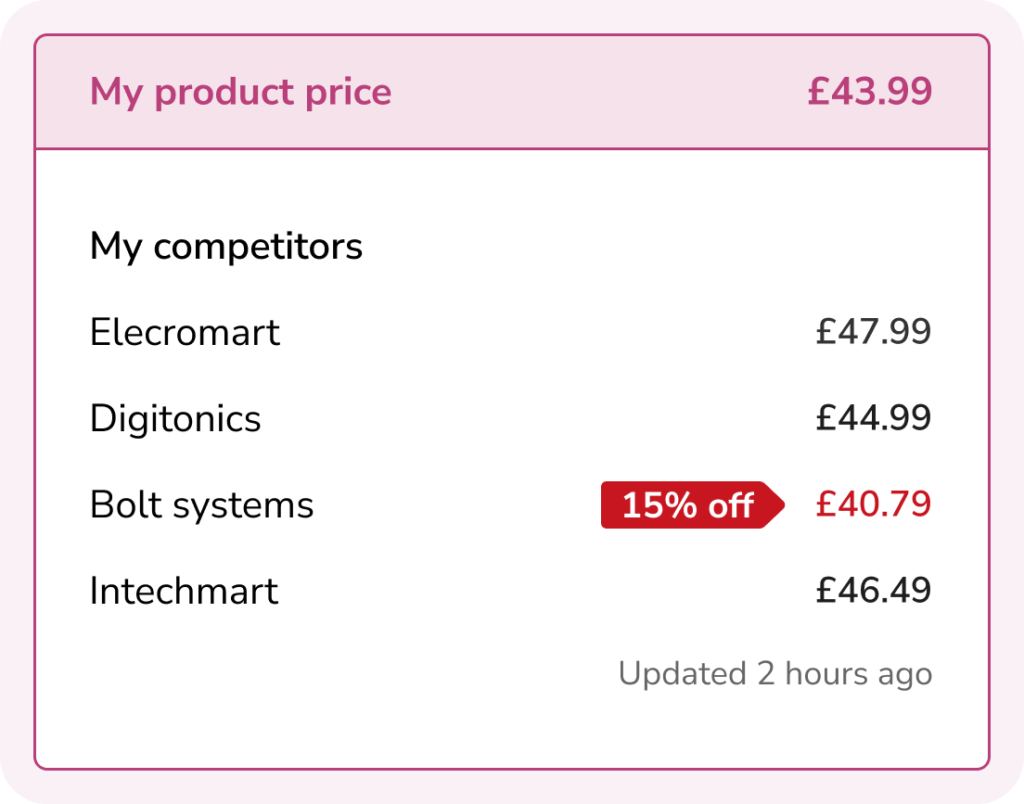This screenshot has height=804, width=1024.
Task: Click Elecromart's price of £47.99
Action: tap(873, 332)
